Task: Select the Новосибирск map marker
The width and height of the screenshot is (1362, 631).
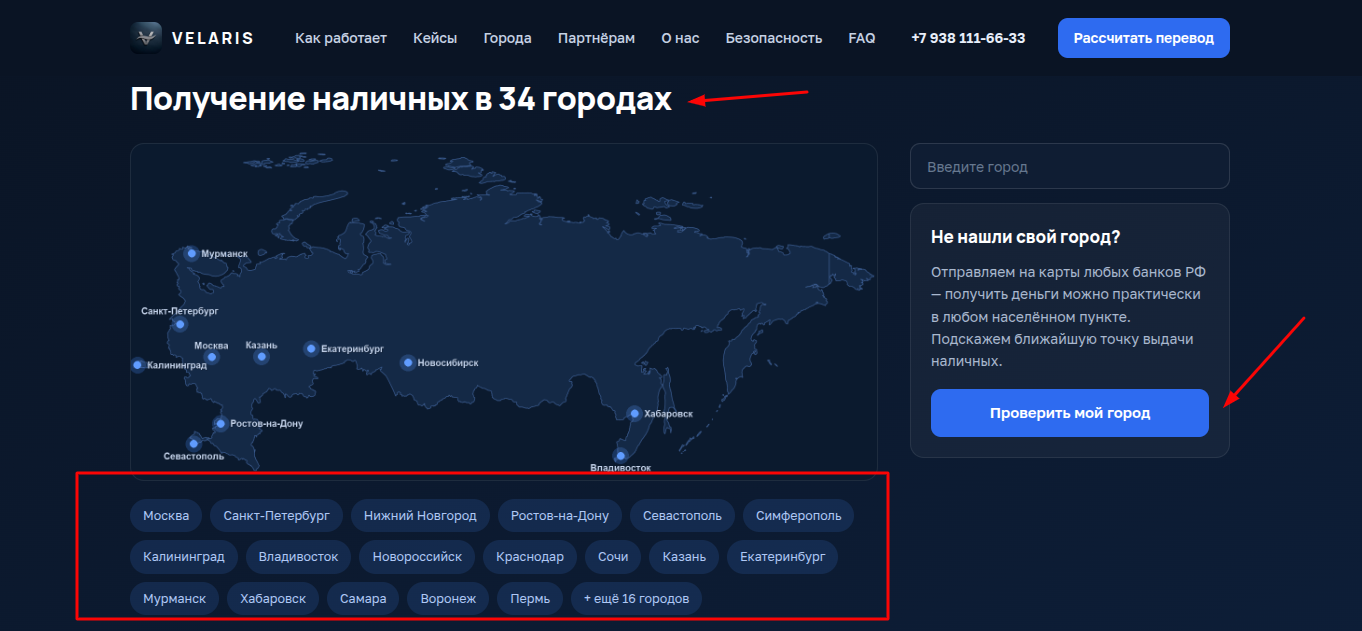Action: [407, 363]
